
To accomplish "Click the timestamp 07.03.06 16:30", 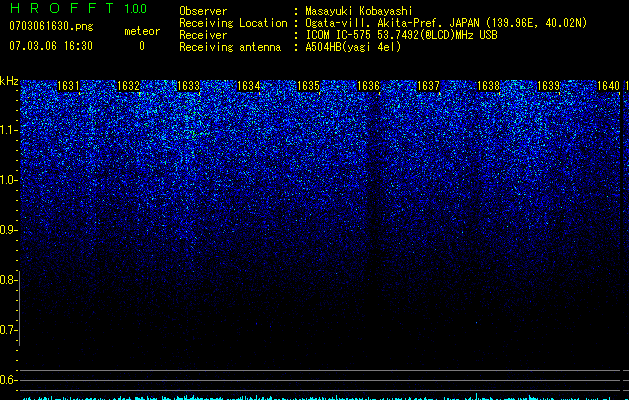I will (x=51, y=46).
